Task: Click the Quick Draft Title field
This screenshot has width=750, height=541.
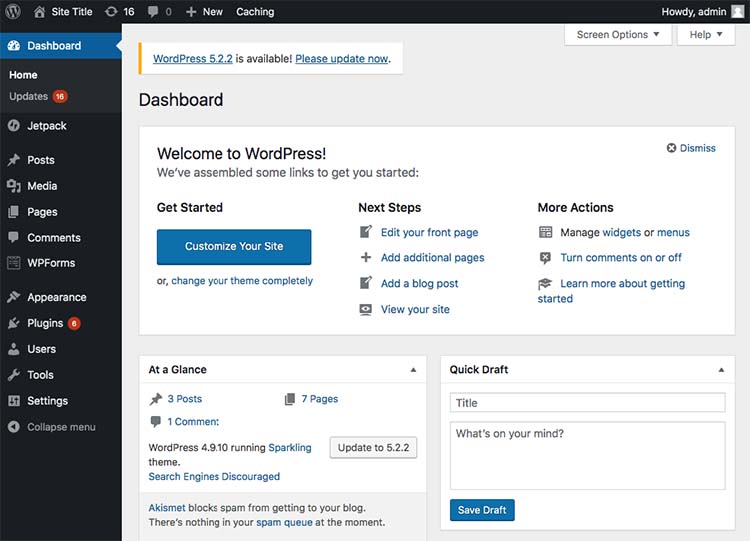Action: 587,403
